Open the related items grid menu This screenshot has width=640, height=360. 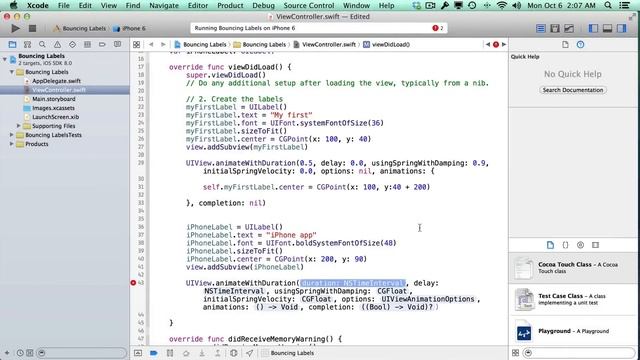click(x=136, y=44)
